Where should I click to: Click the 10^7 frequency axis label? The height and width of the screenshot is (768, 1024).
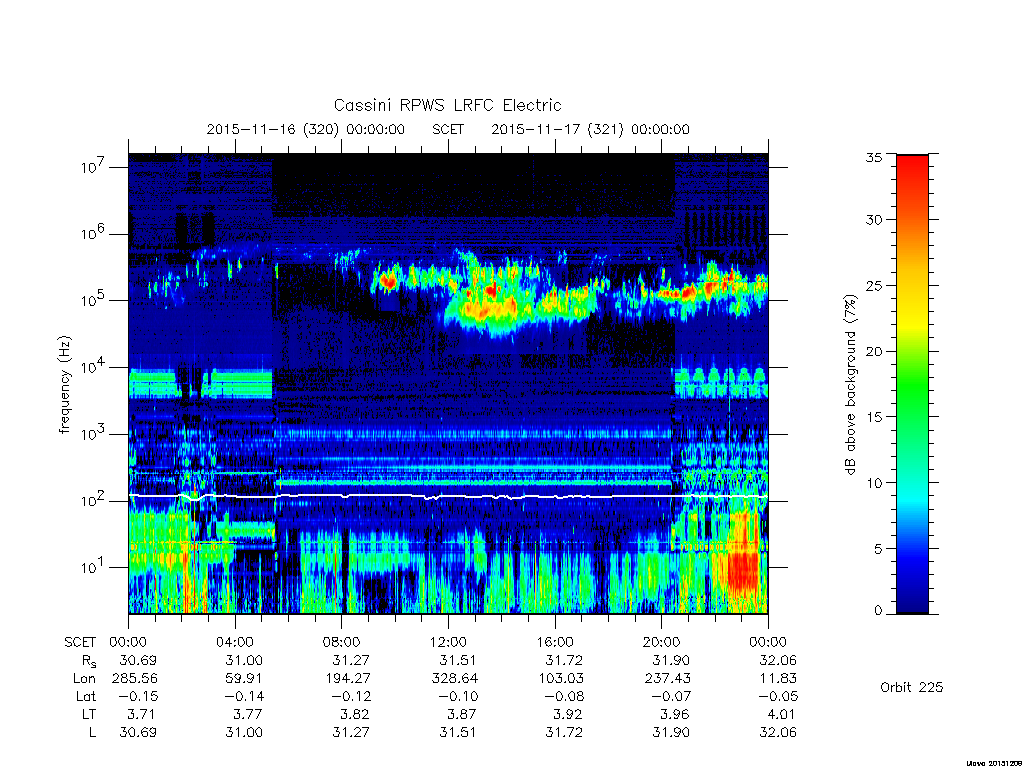[93, 167]
